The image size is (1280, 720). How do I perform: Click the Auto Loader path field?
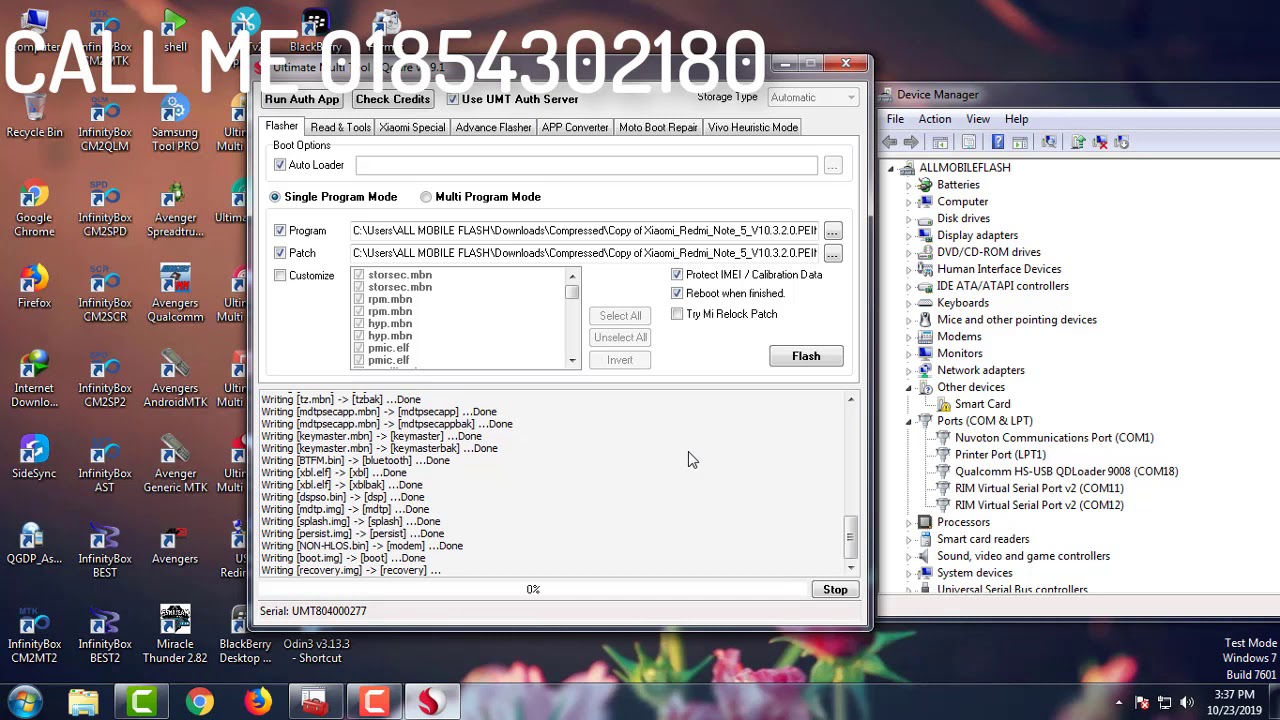[587, 165]
